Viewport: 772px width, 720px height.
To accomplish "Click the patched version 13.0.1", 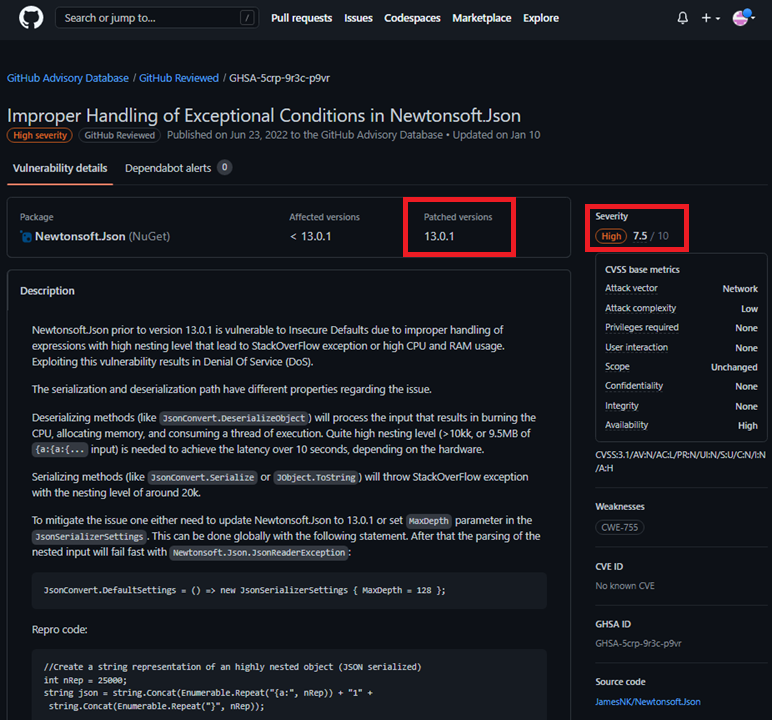I will (x=439, y=236).
